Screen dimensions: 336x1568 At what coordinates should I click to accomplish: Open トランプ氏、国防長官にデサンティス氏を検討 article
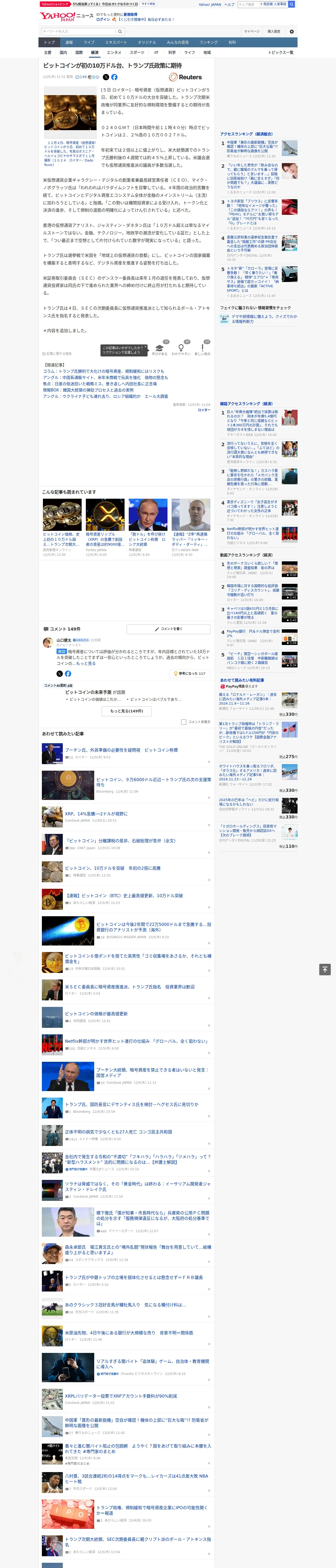click(132, 1105)
